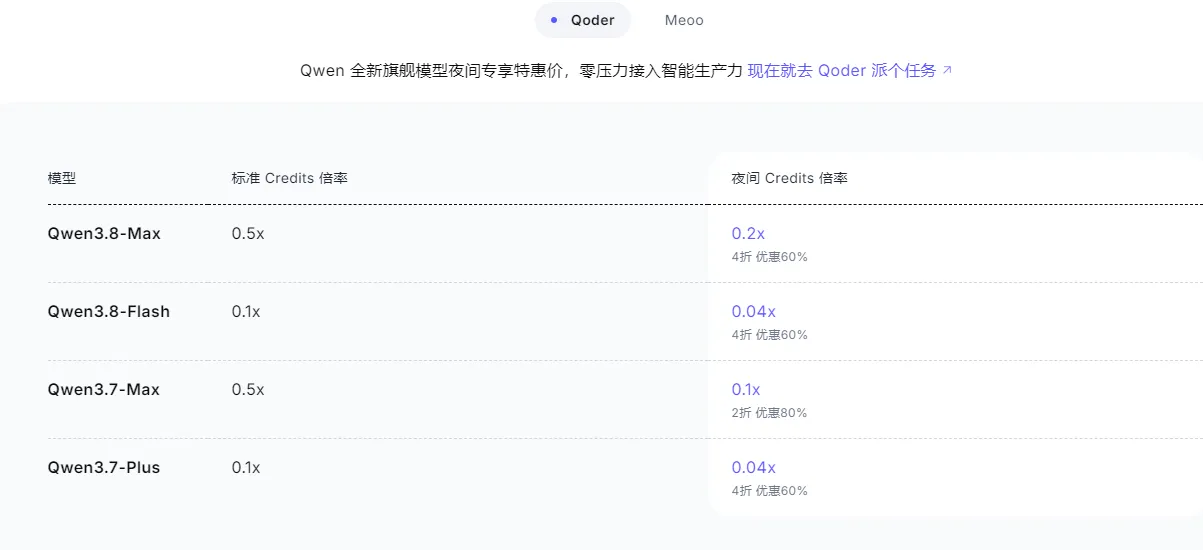The width and height of the screenshot is (1203, 550).
Task: Click the 标准 Credits 倍率 column header
Action: [290, 178]
